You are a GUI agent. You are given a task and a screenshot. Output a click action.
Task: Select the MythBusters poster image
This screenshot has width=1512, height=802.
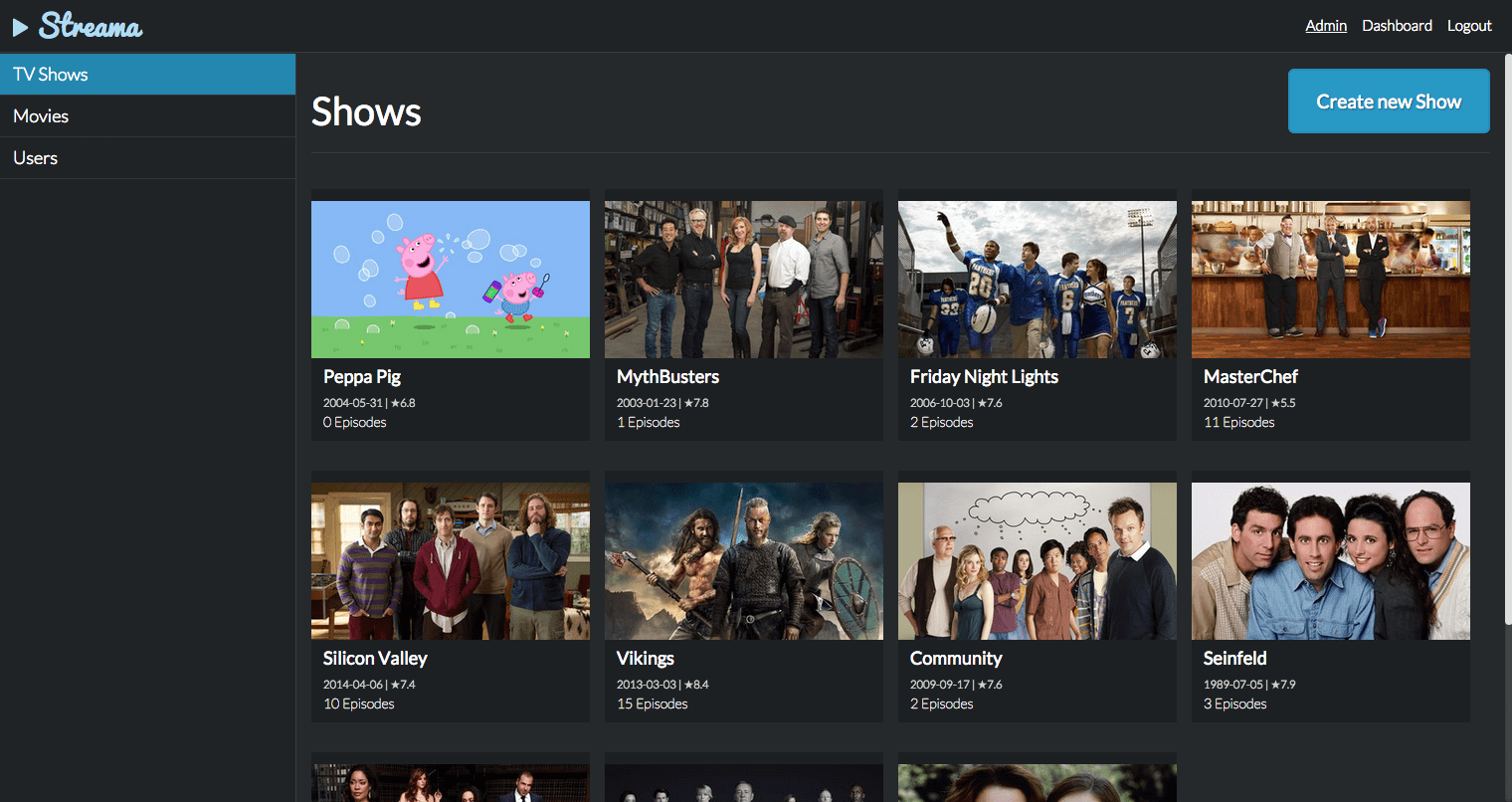coord(744,280)
